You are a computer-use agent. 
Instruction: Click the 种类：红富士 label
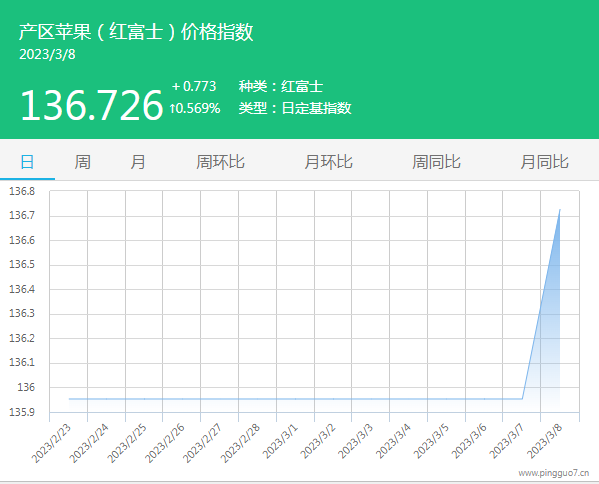coord(281,86)
